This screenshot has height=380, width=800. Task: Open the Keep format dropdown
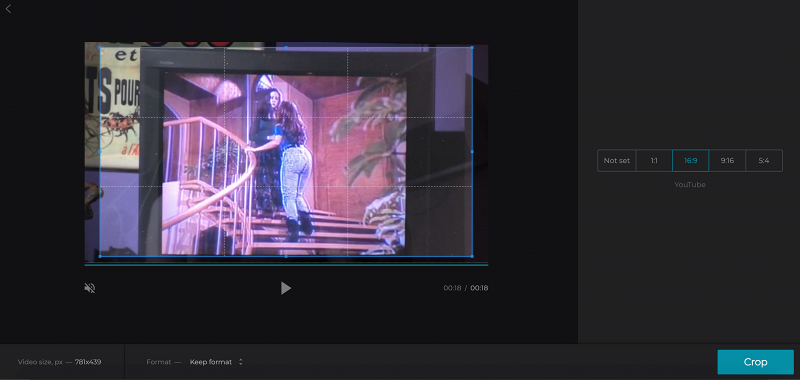pos(216,362)
